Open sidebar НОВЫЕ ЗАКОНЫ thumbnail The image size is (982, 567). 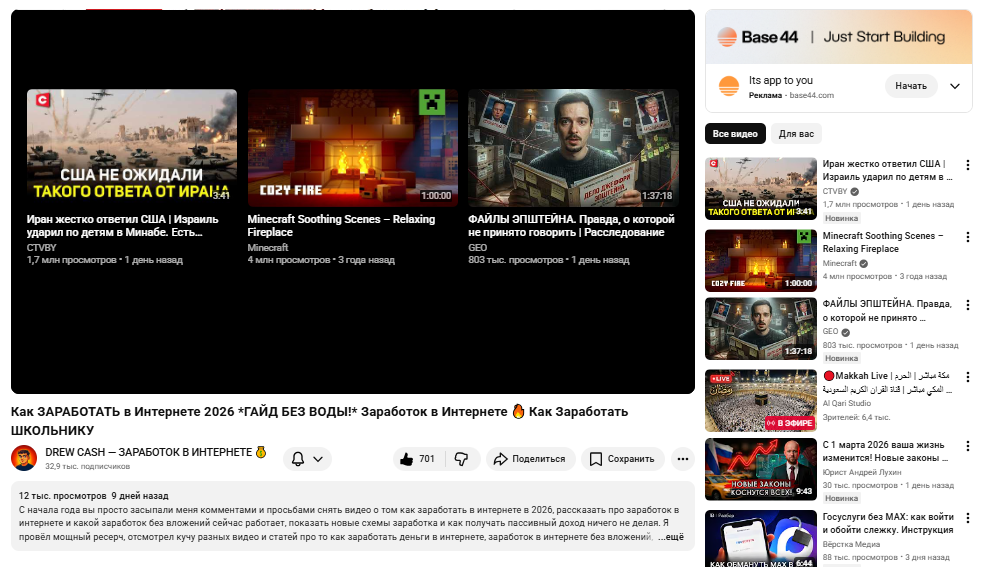(x=761, y=469)
